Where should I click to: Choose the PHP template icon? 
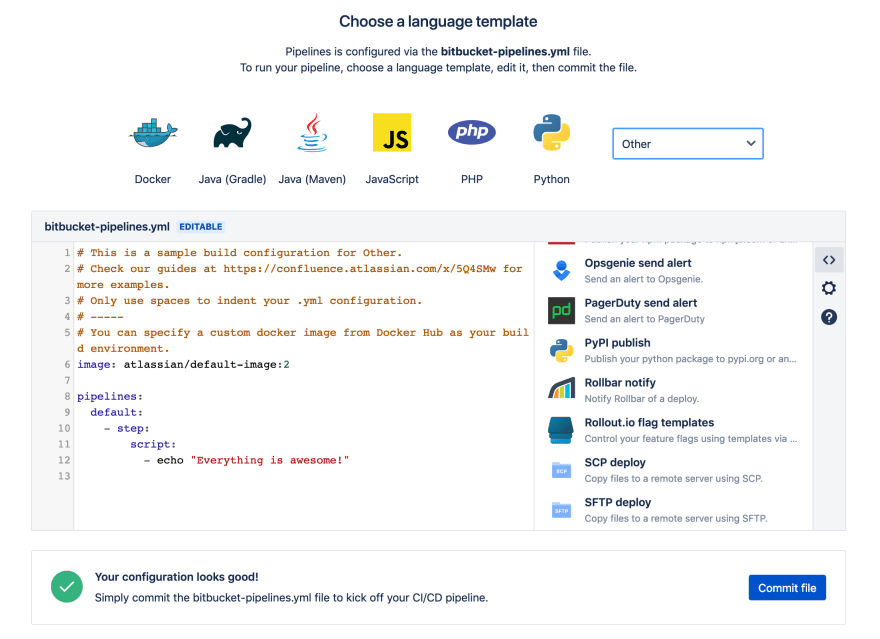point(471,132)
